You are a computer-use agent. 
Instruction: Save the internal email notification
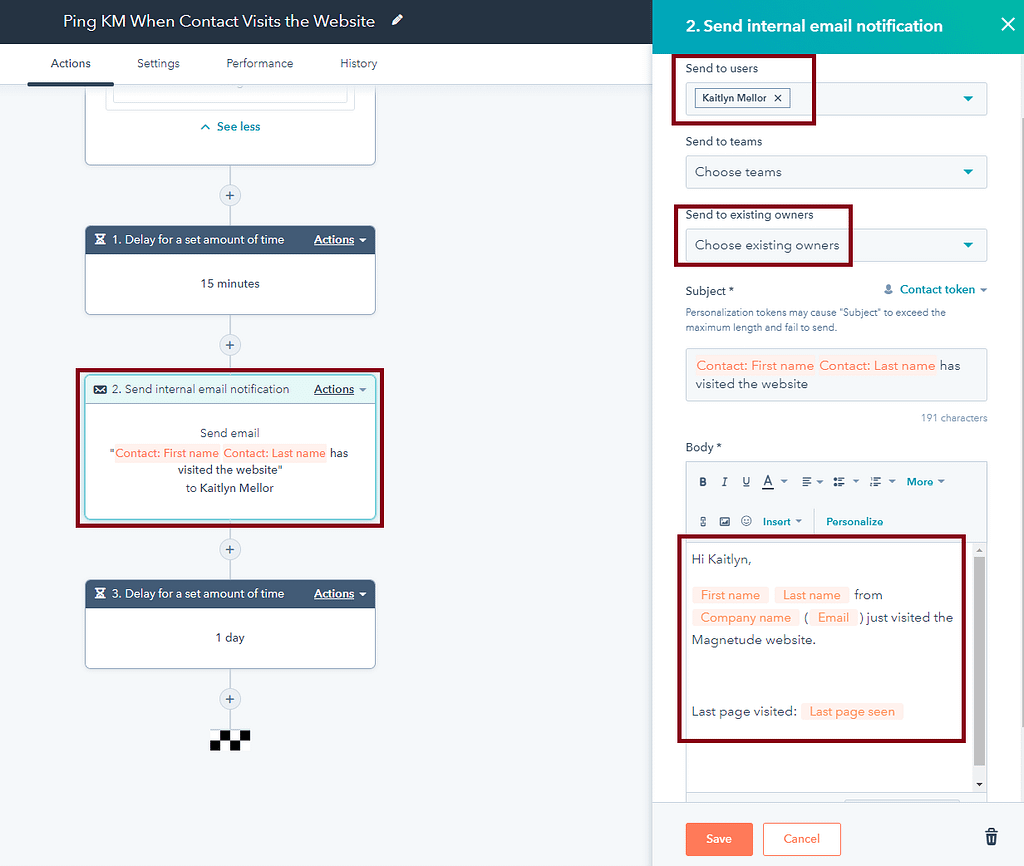pos(718,839)
